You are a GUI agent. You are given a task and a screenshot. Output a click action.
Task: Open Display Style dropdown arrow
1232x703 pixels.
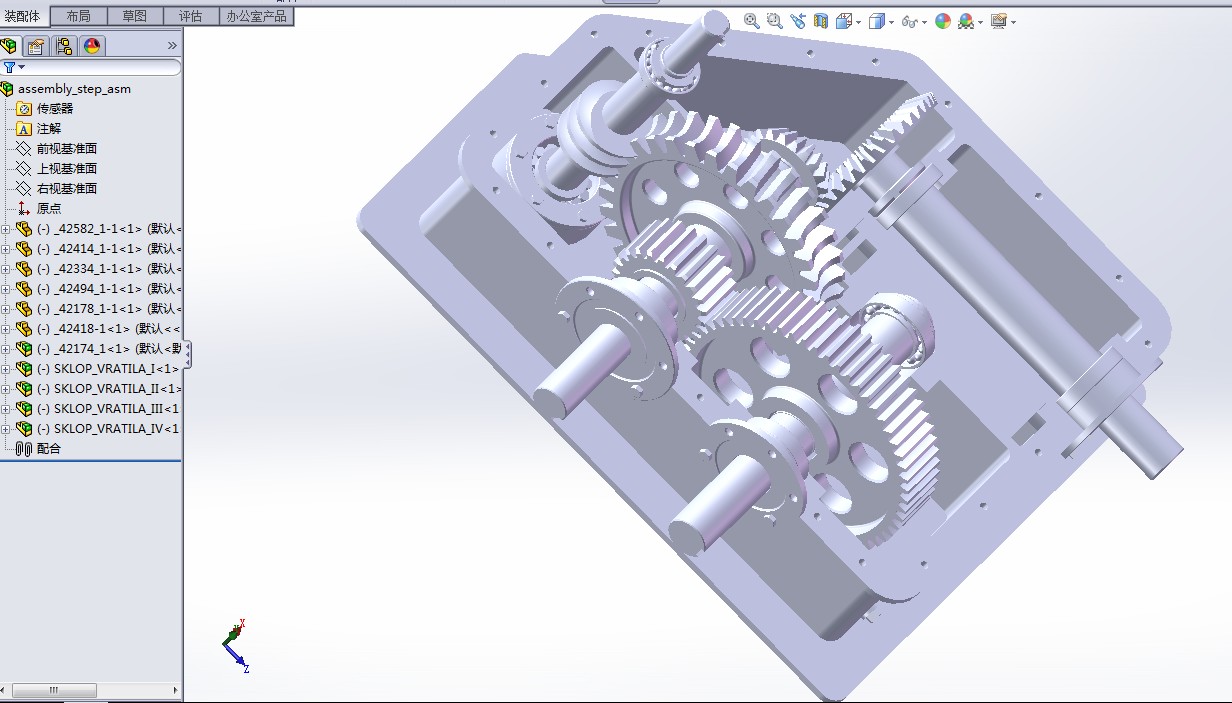[x=891, y=22]
